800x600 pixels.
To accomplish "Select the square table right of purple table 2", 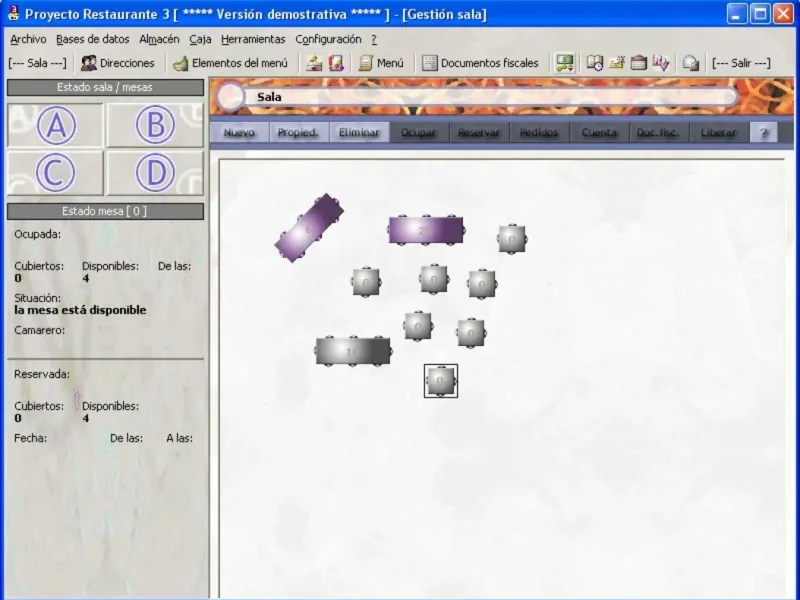I will point(512,238).
